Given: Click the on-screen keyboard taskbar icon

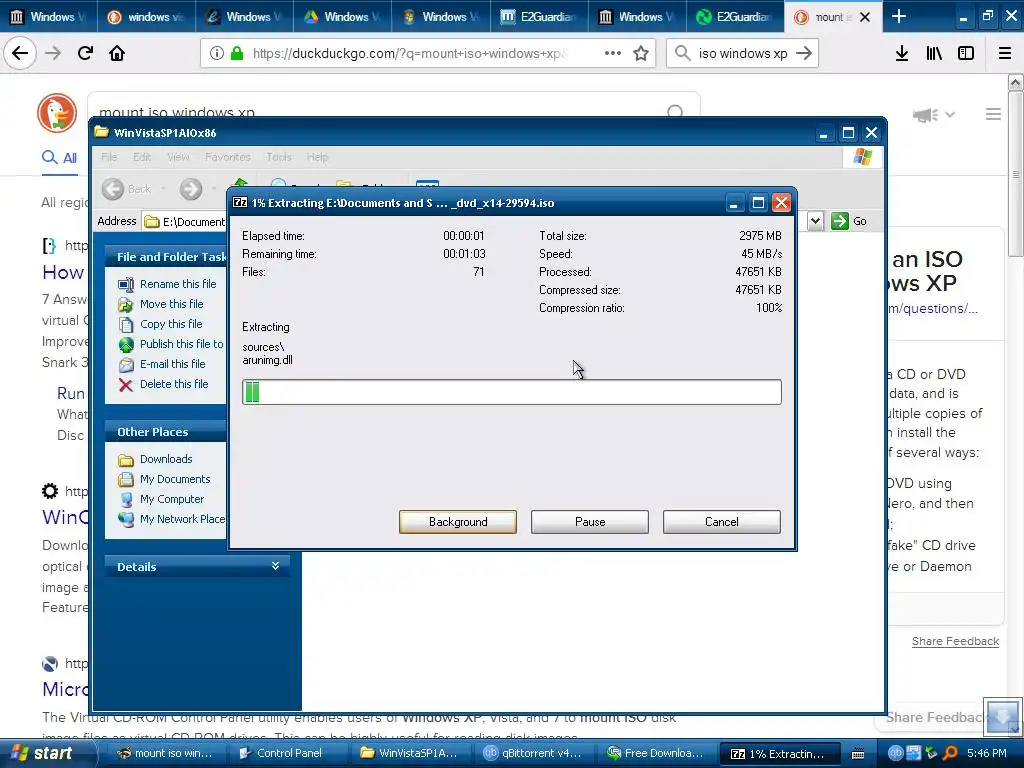Looking at the screenshot, I should (x=858, y=754).
